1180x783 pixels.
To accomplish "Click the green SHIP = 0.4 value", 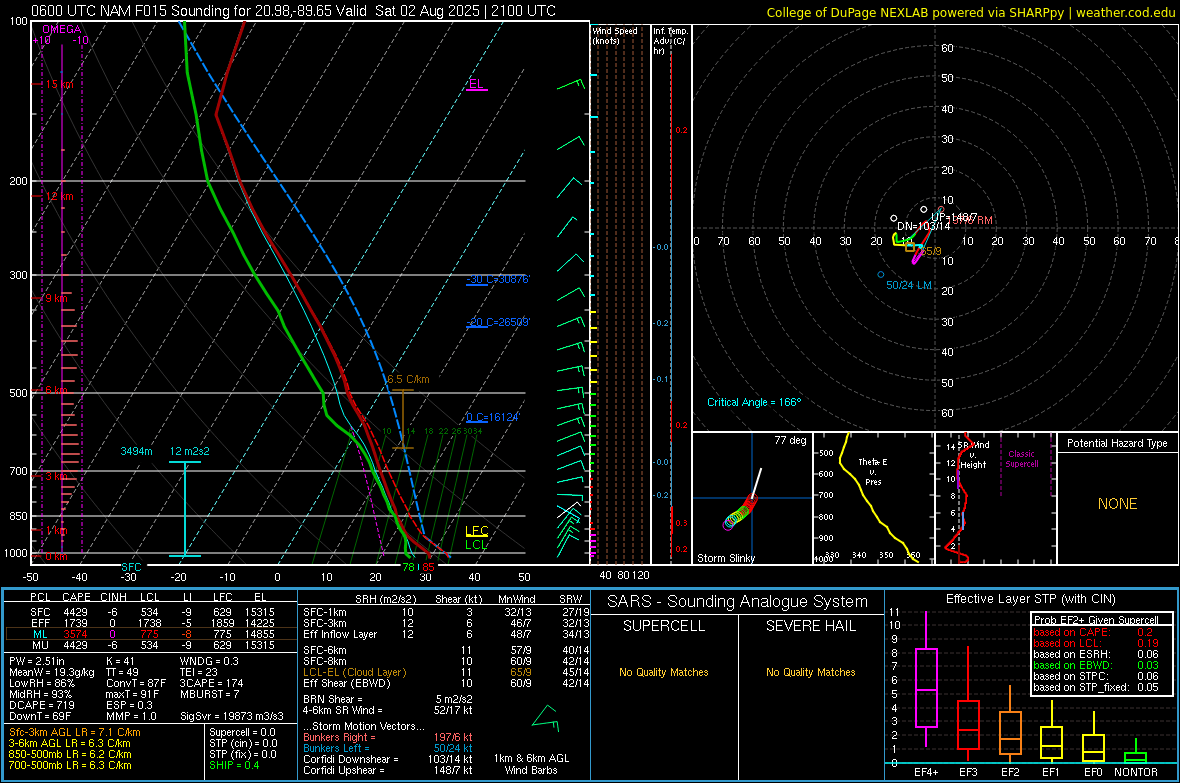I will click(235, 765).
